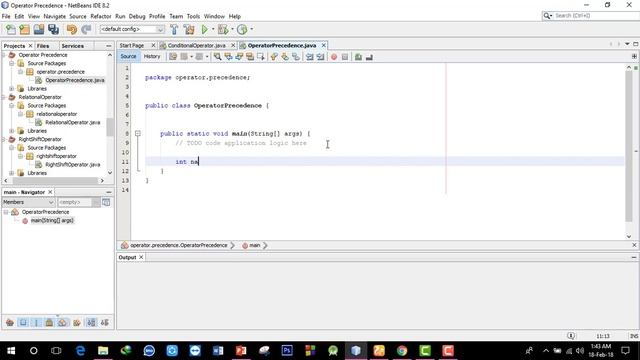Click the New File toolbar icon
The height and width of the screenshot is (360, 640).
(x=11, y=29)
